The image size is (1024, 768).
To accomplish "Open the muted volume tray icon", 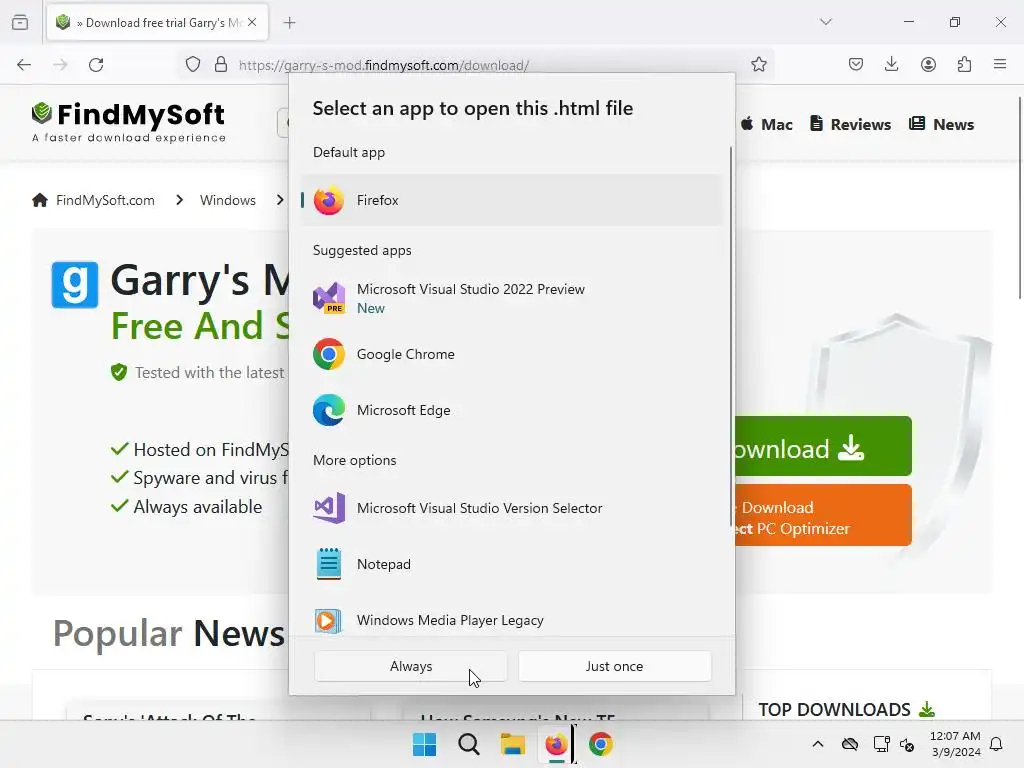I will 907,744.
